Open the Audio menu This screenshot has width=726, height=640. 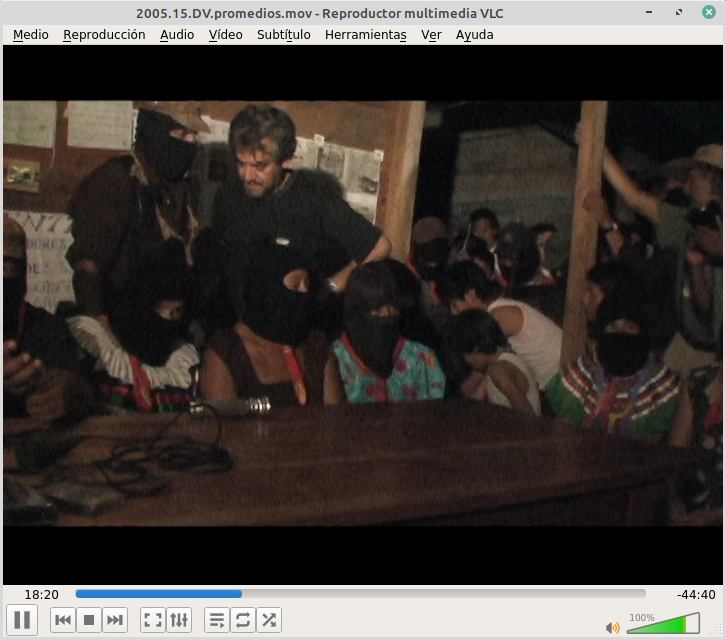coord(177,35)
